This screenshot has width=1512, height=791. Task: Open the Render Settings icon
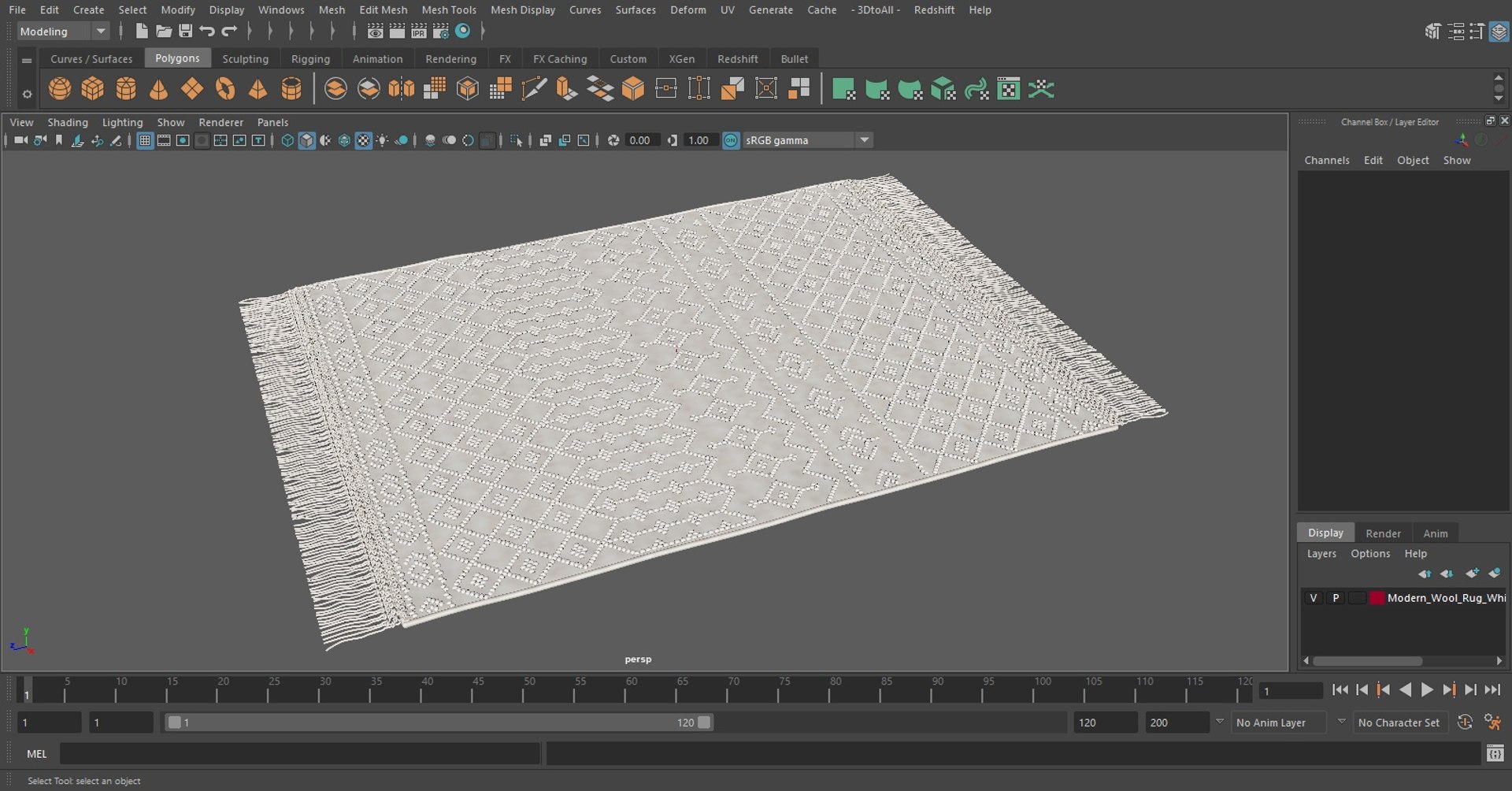(441, 31)
